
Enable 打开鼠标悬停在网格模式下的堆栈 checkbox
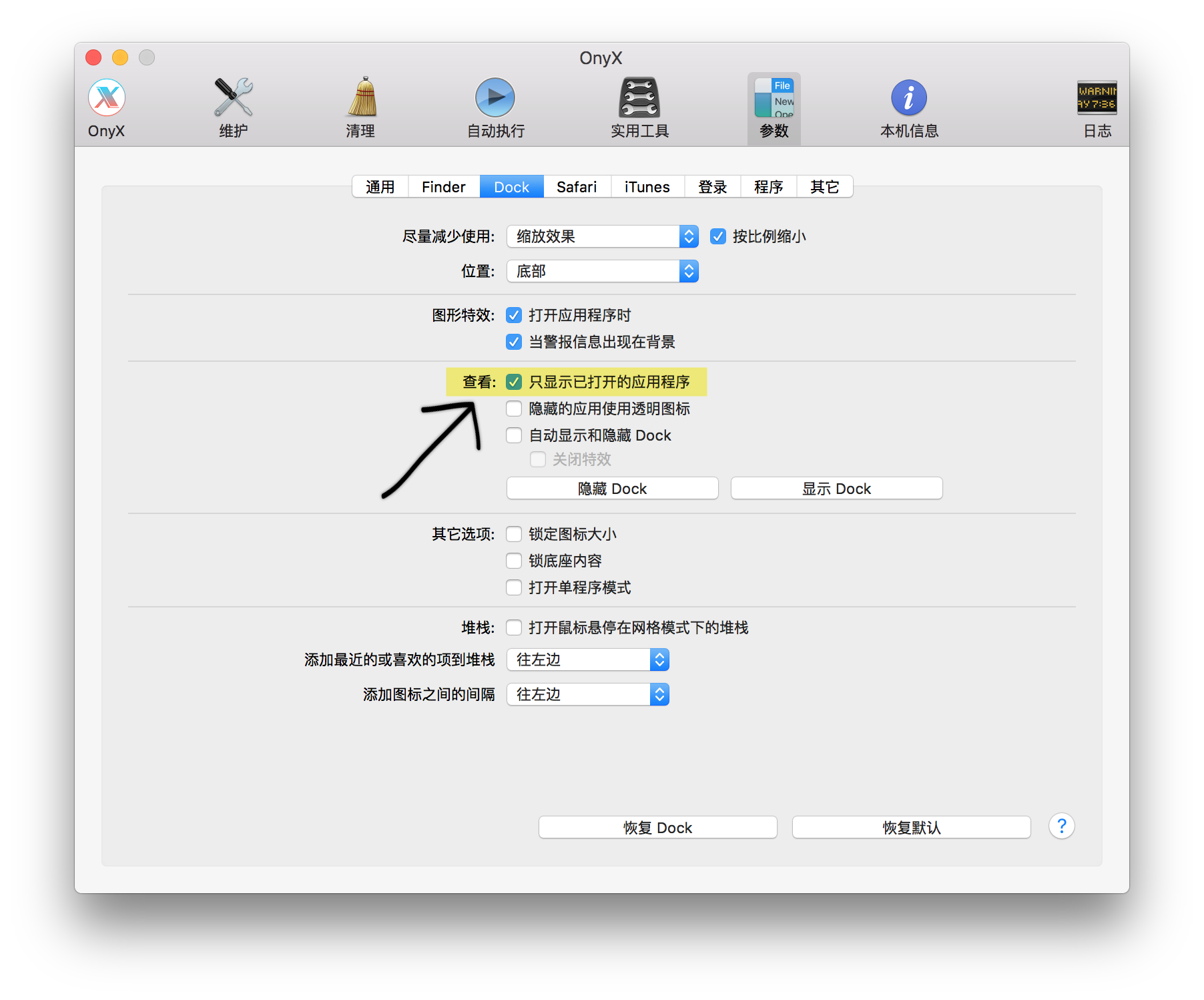point(514,628)
